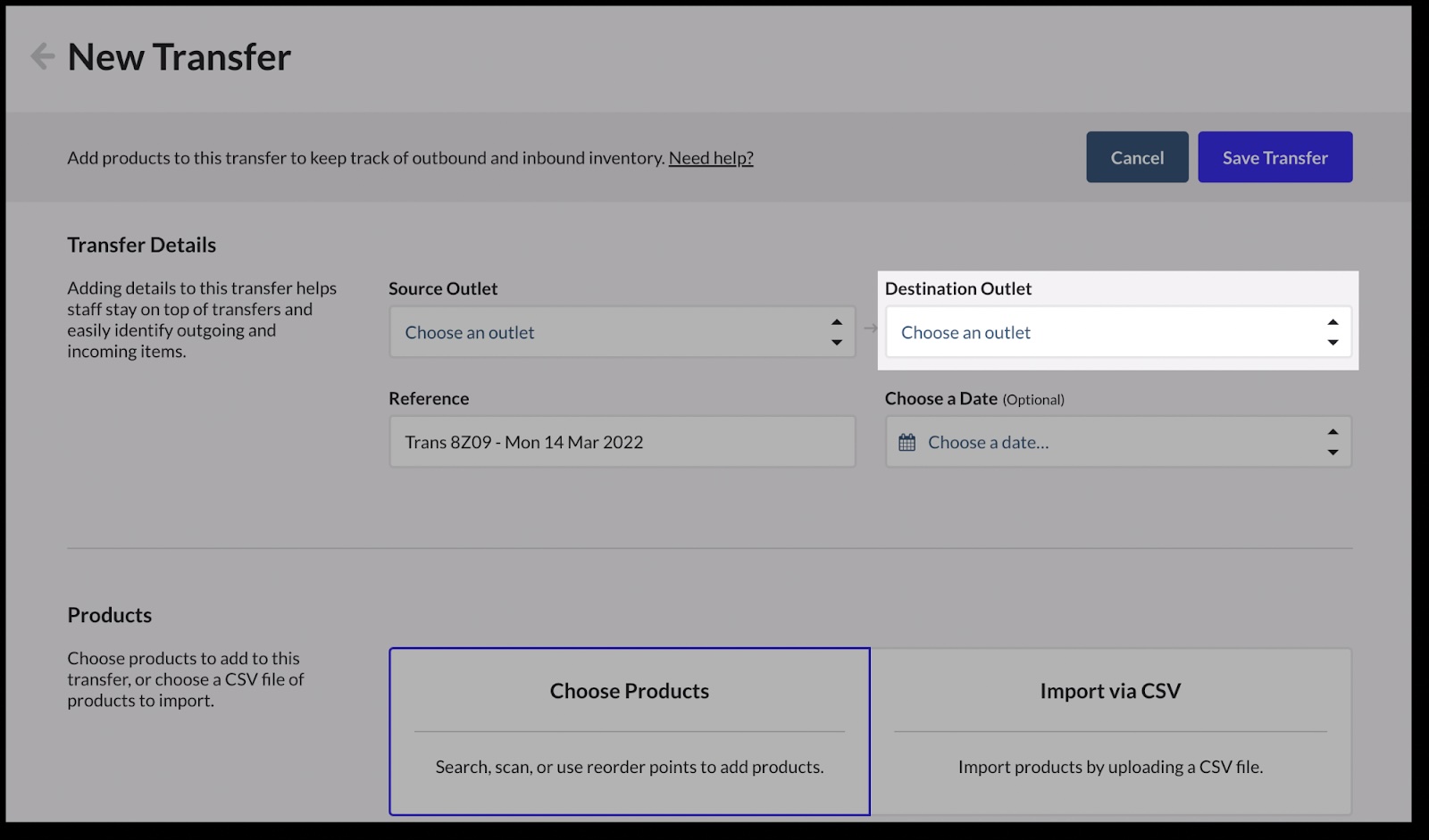The width and height of the screenshot is (1429, 840).
Task: Click the calendar icon in the date field
Action: click(x=906, y=441)
